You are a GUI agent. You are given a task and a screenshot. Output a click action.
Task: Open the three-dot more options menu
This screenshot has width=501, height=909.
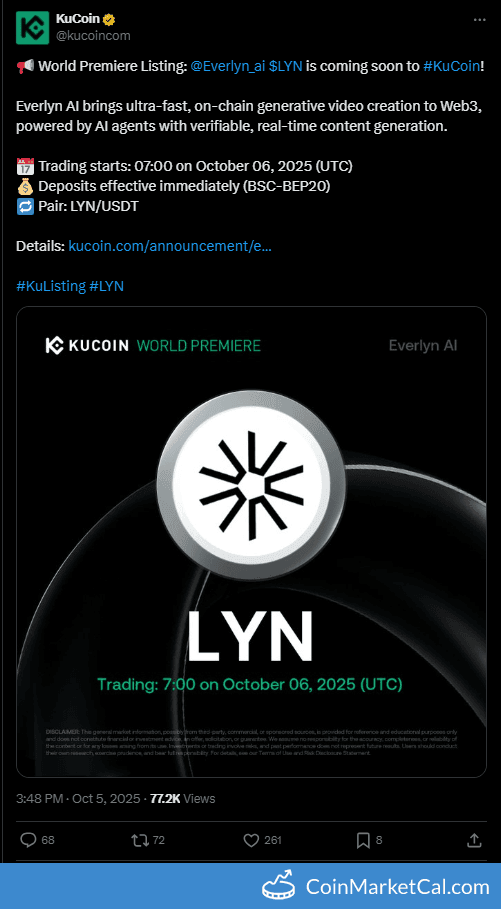tap(479, 20)
